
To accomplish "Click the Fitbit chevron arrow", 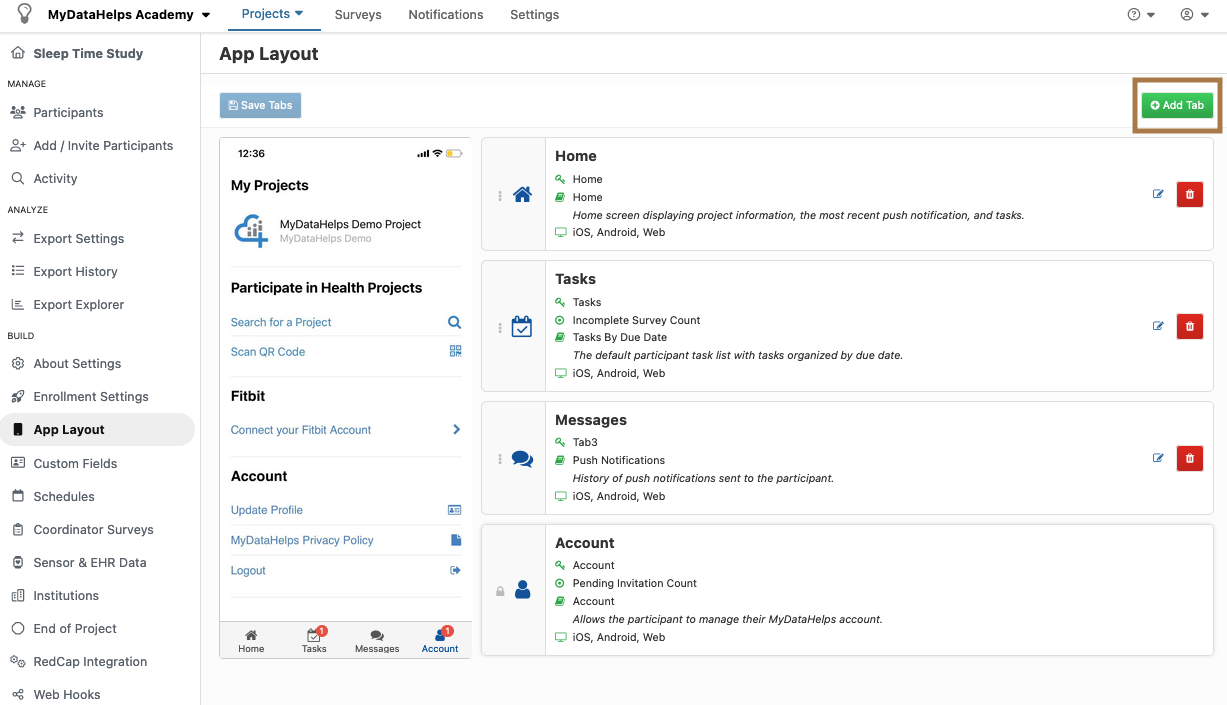I will click(x=456, y=430).
